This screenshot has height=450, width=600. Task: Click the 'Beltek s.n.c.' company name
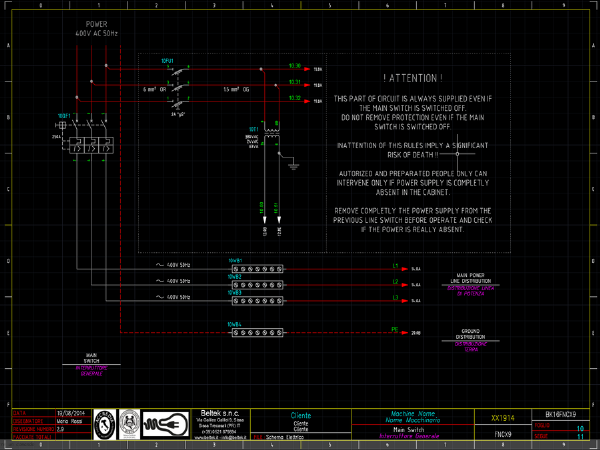[x=220, y=413]
